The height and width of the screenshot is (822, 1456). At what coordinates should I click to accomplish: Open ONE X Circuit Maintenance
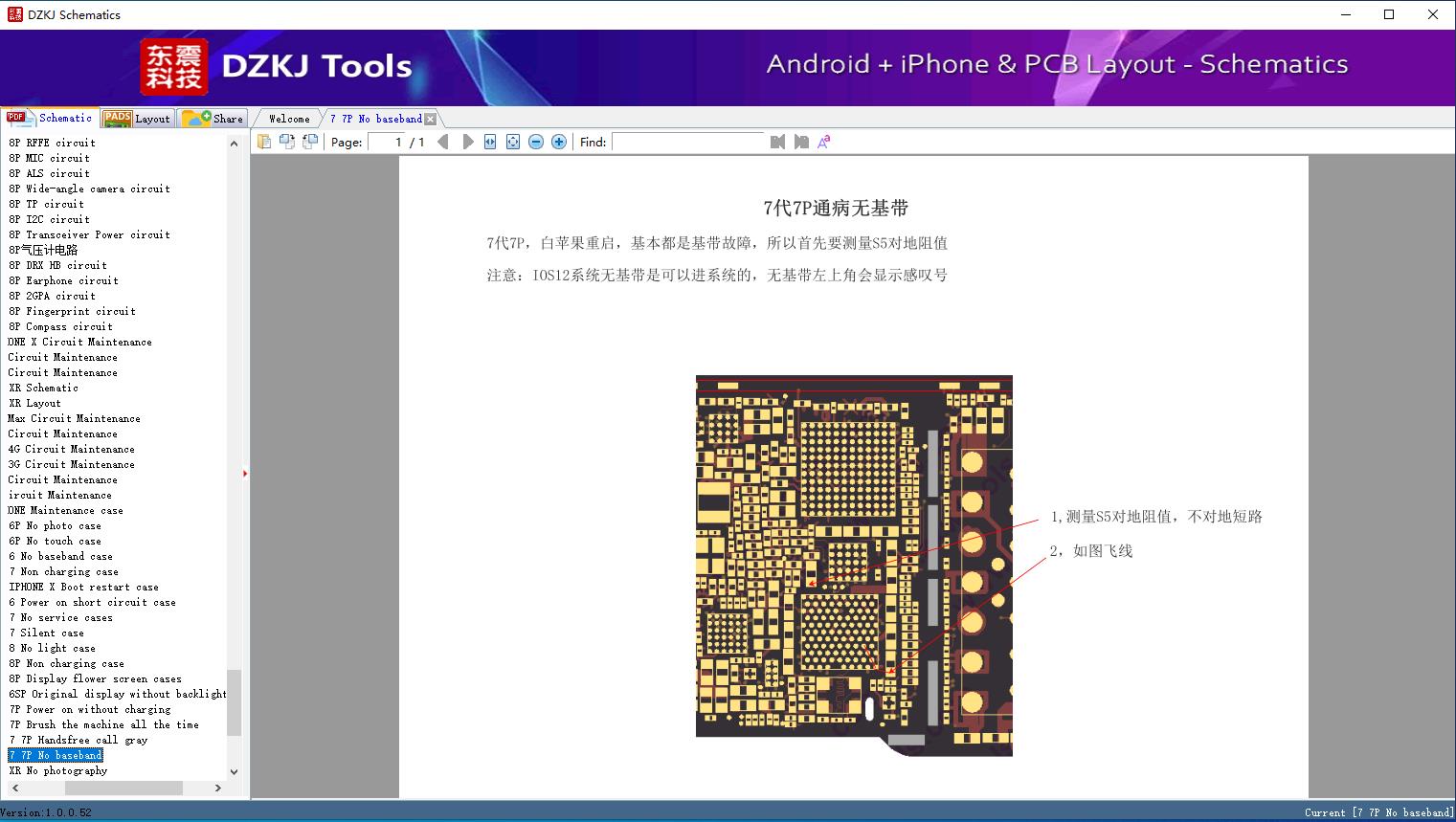pyautogui.click(x=80, y=342)
